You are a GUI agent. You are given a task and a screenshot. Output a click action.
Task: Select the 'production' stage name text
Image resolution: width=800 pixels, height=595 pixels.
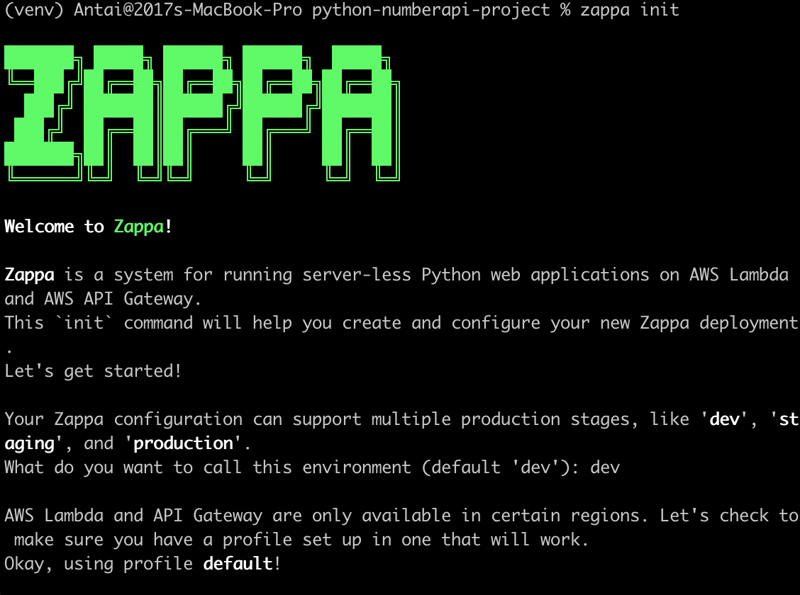185,443
